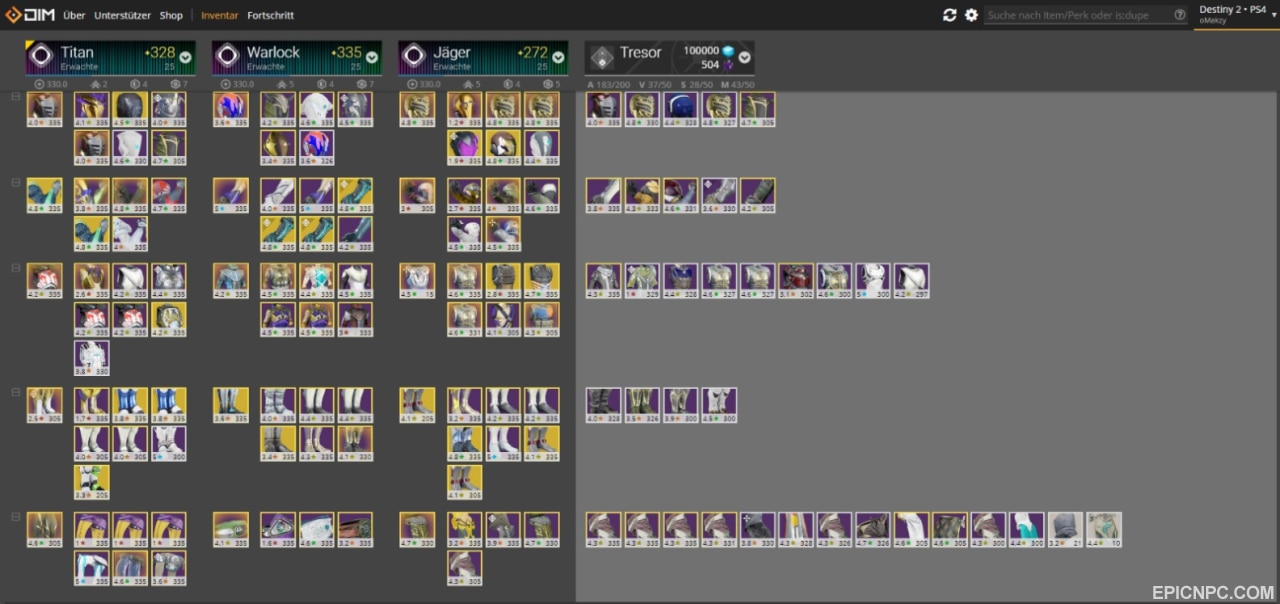Select Titan's equipped helmet

(44, 110)
